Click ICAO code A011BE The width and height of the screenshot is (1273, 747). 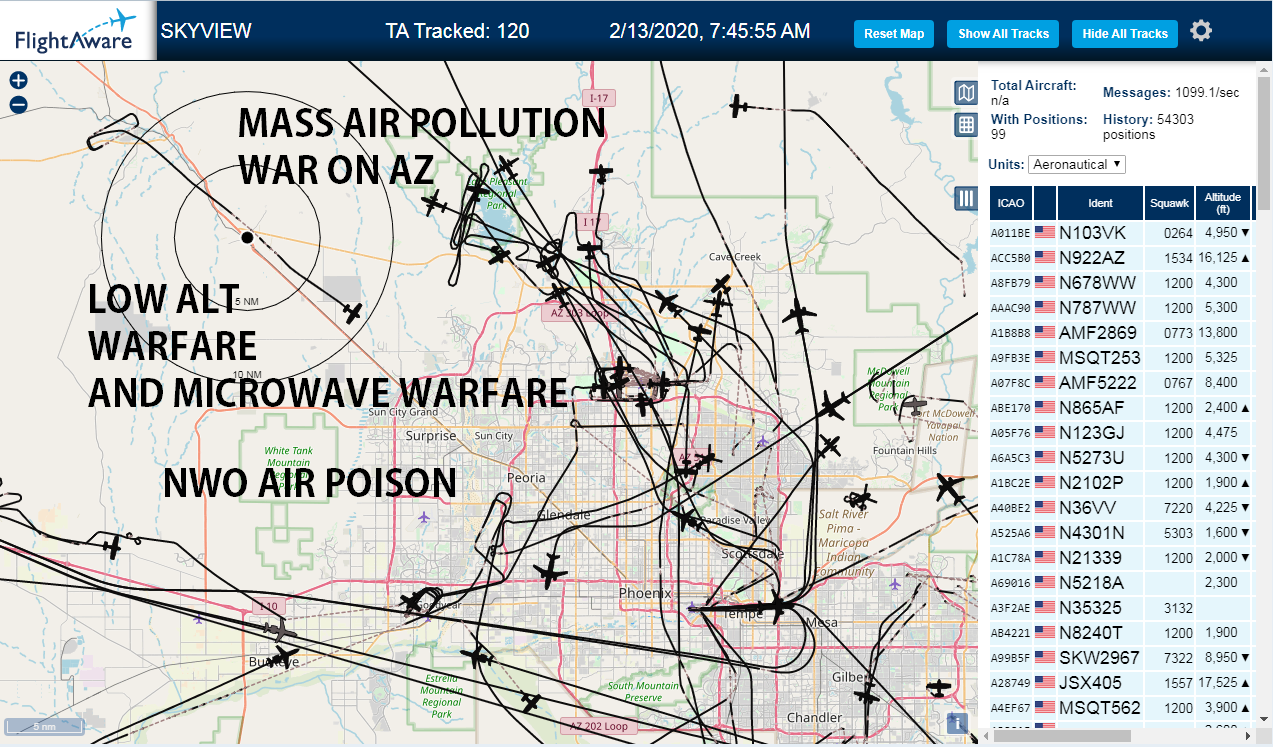(1010, 233)
